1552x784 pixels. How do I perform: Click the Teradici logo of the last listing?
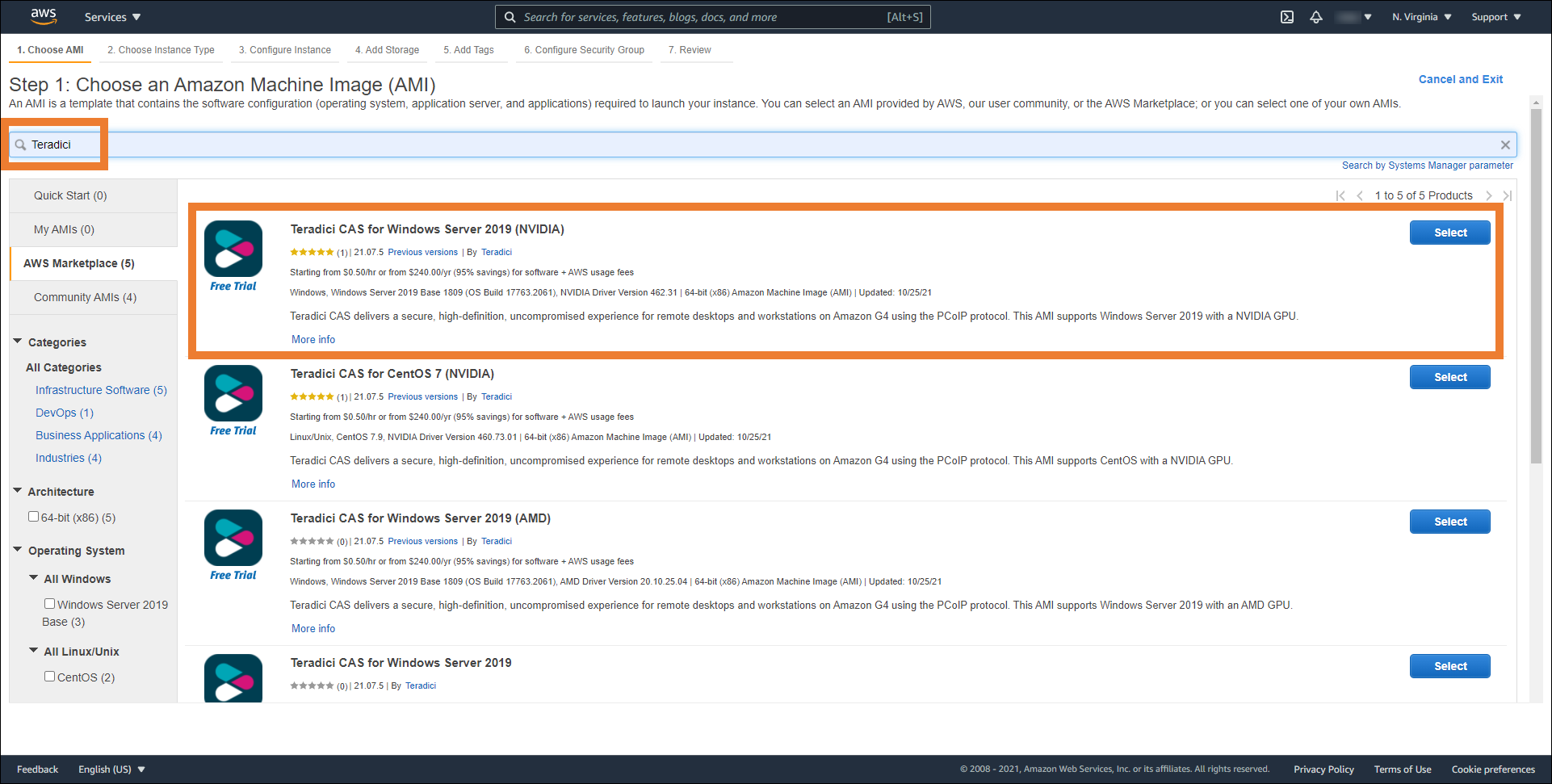233,678
